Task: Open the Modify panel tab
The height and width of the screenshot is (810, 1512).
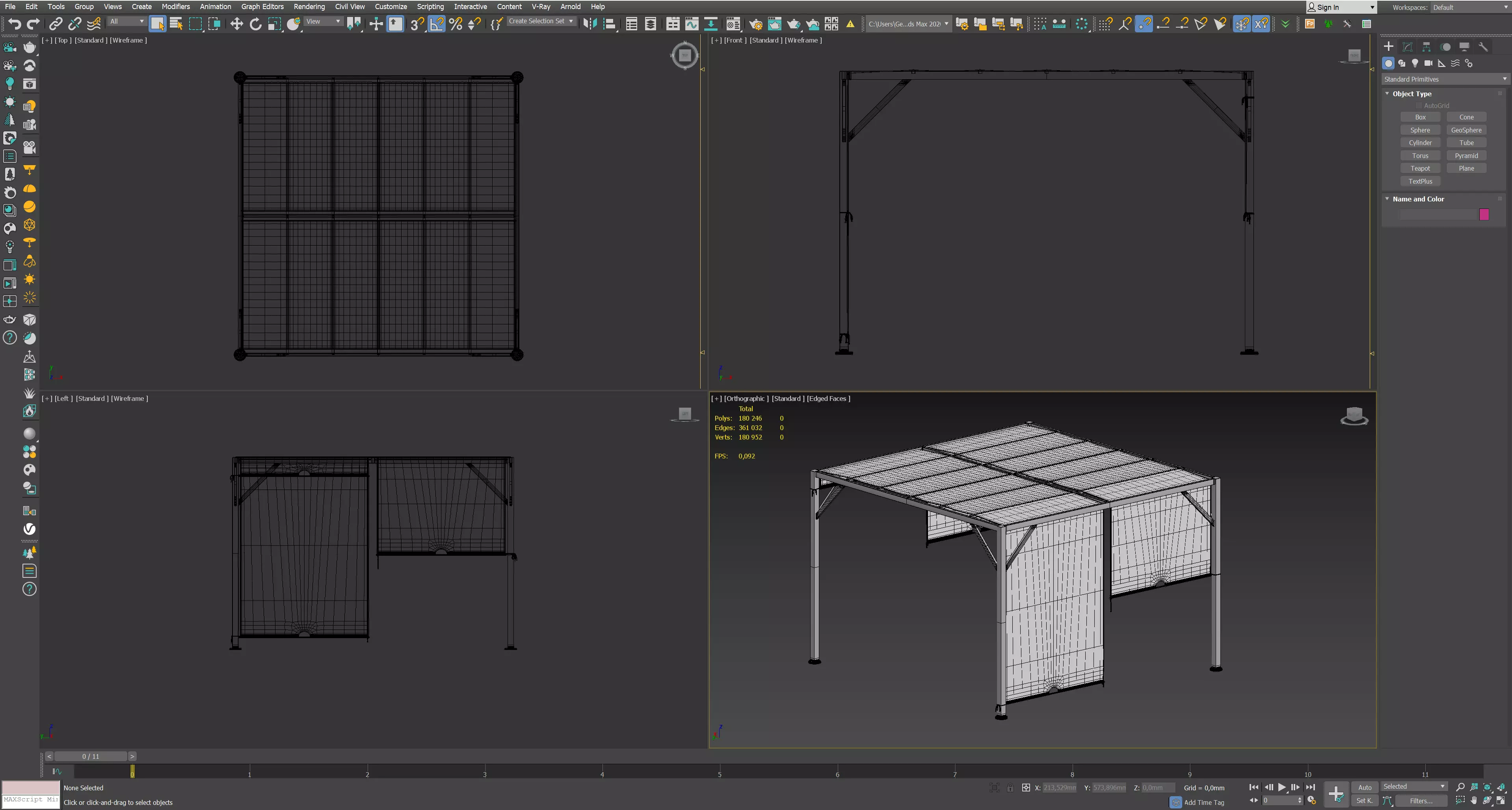Action: coord(1408,47)
